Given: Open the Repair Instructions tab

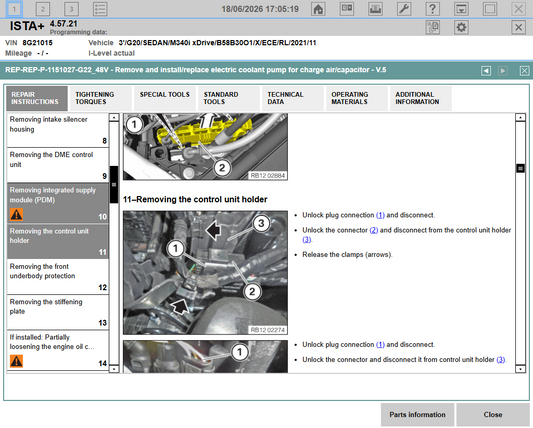Looking at the screenshot, I should (37, 99).
